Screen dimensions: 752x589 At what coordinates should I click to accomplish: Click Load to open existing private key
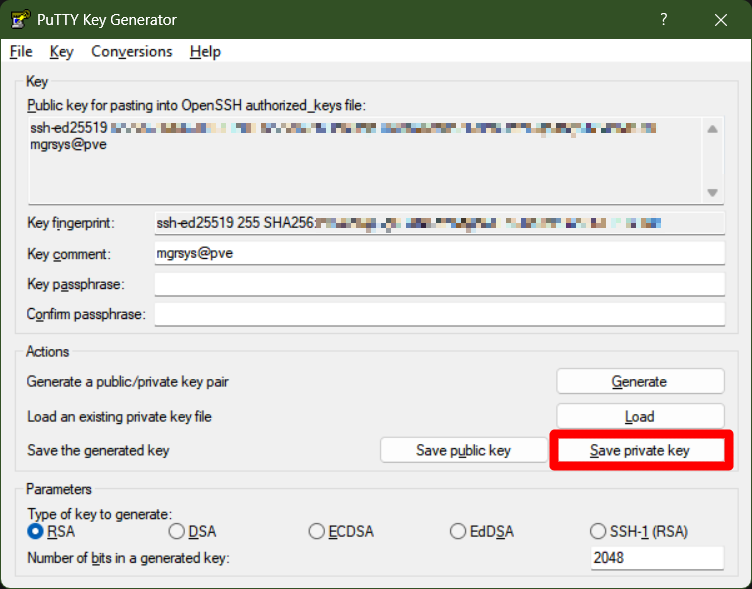click(640, 416)
